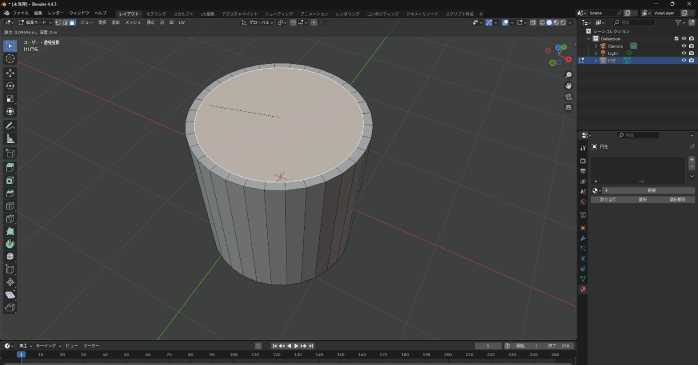Hide Light in outliner viewport
Image resolution: width=698 pixels, height=365 pixels.
(x=684, y=53)
